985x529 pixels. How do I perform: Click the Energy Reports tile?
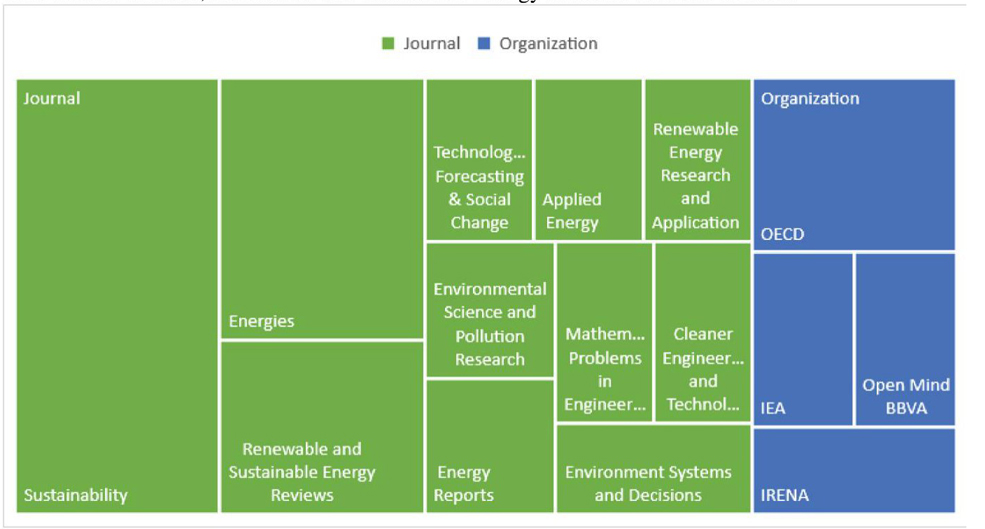click(x=489, y=446)
